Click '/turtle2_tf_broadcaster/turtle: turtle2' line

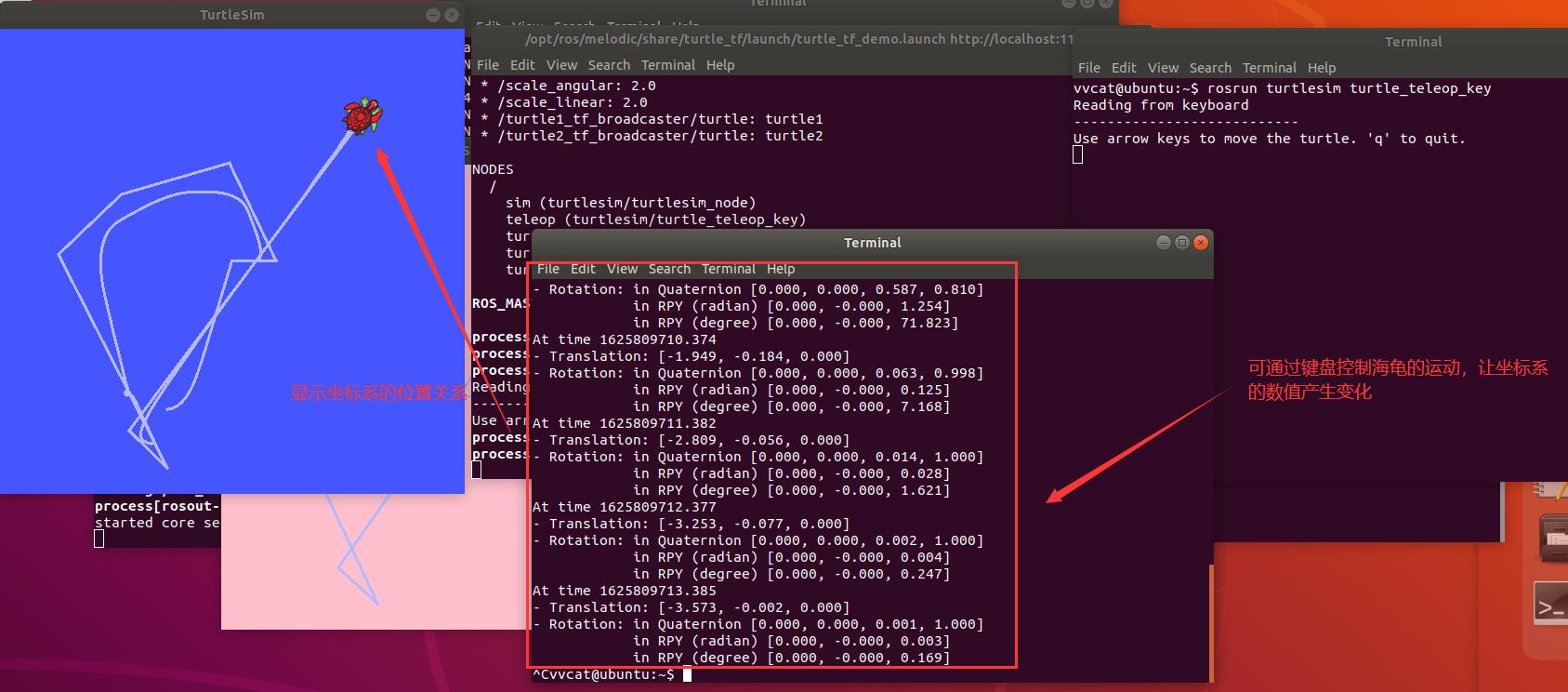click(x=652, y=136)
